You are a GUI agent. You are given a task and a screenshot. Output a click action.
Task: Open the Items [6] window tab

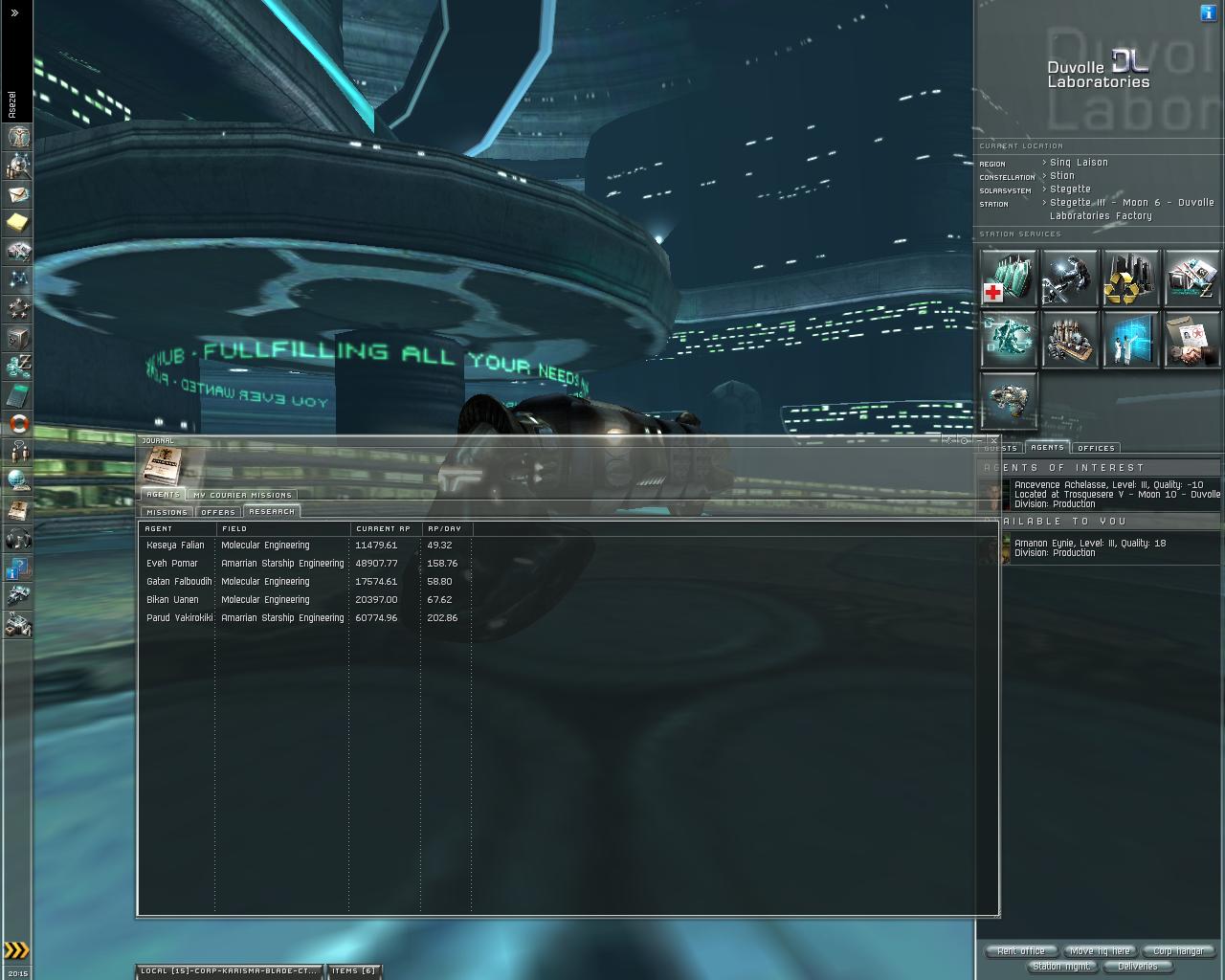click(x=354, y=971)
